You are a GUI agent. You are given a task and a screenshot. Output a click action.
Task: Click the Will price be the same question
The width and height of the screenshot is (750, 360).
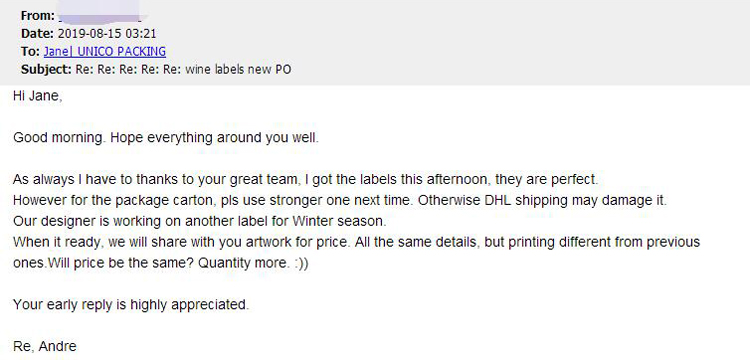[x=120, y=263]
